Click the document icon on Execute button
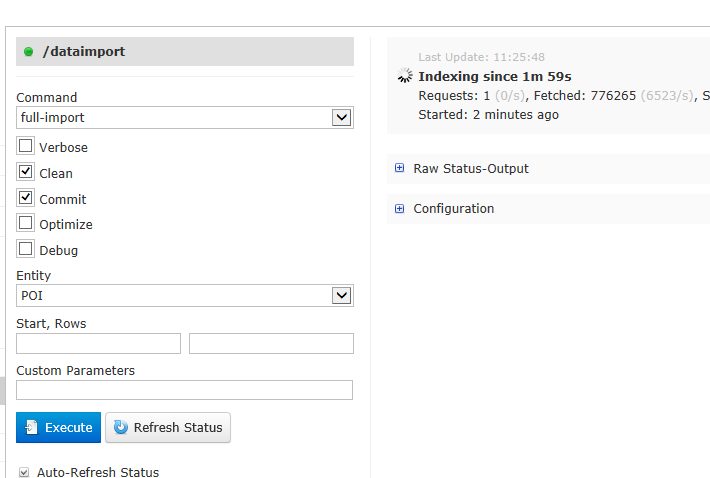This screenshot has height=478, width=710. (31, 427)
